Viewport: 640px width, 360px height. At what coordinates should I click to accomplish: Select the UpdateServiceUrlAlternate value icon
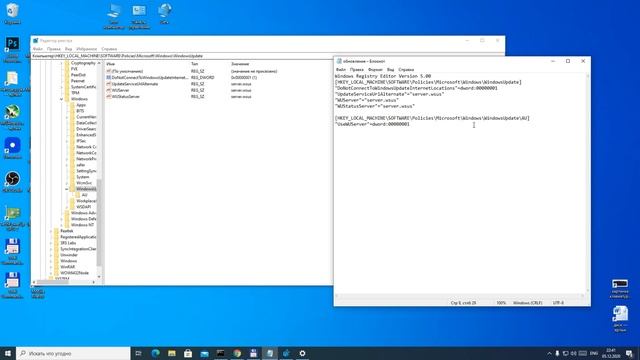pos(109,84)
